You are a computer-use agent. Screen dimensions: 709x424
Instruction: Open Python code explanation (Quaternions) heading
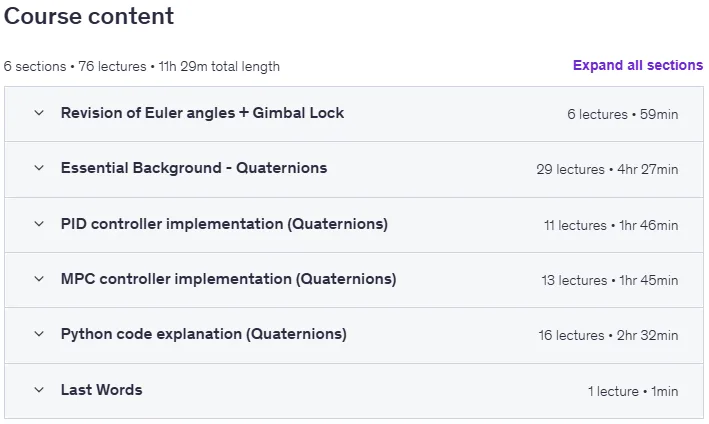pyautogui.click(x=204, y=334)
